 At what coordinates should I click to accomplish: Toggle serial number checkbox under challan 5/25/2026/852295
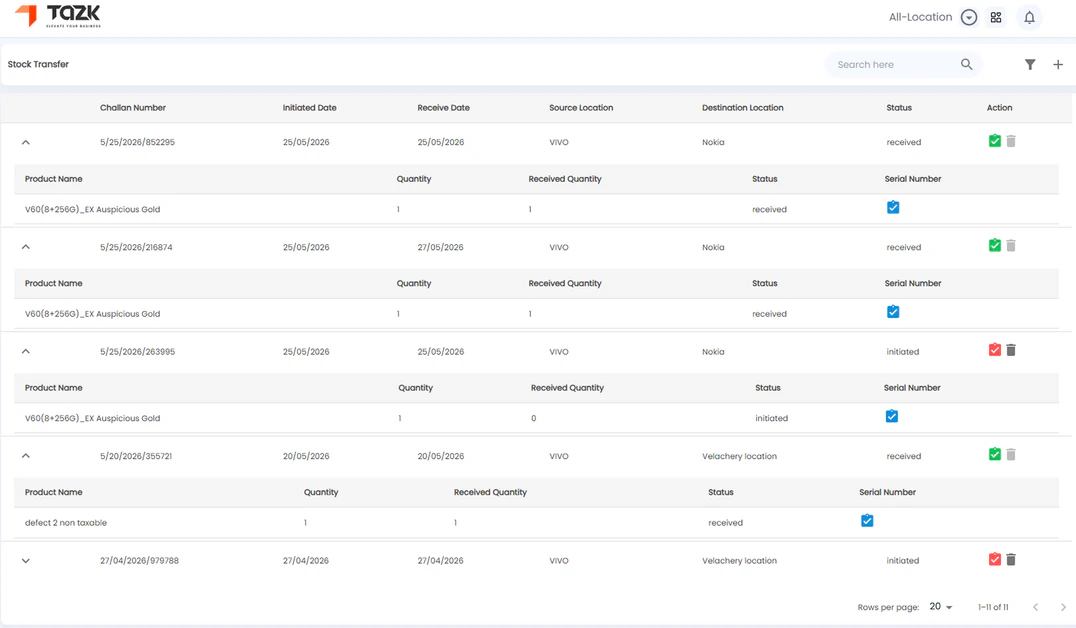[x=893, y=207]
